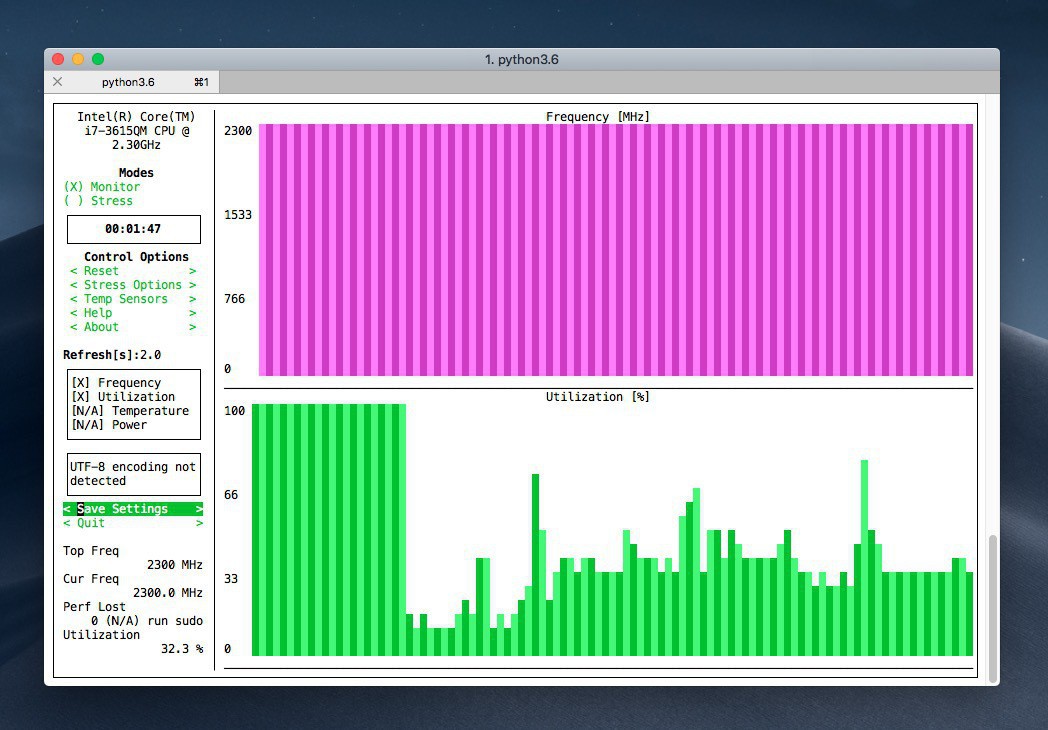Image resolution: width=1048 pixels, height=730 pixels.
Task: Click the terminal's vertical scrollbar handle
Action: [x=992, y=607]
